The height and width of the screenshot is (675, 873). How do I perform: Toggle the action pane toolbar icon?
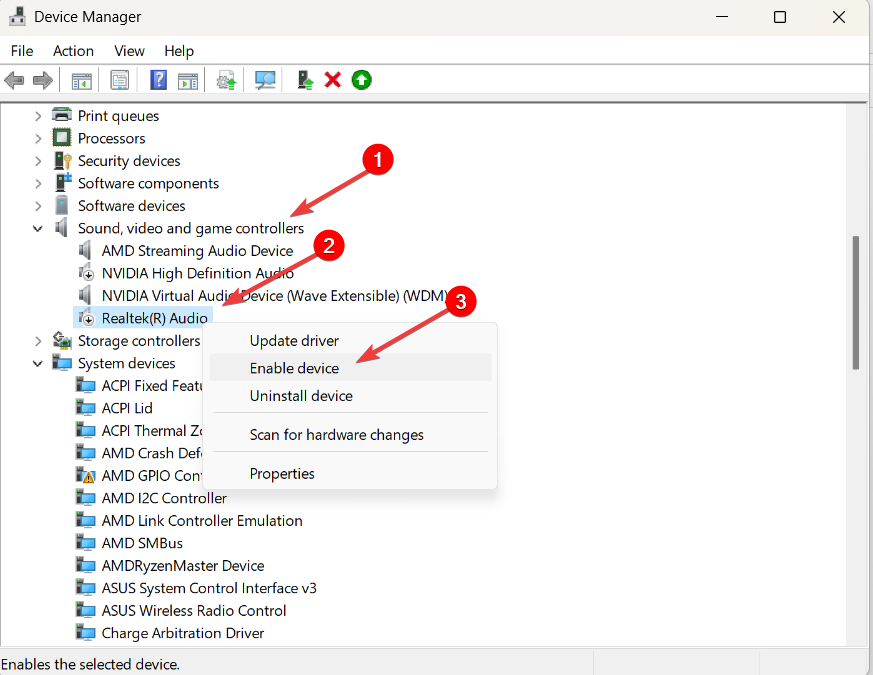click(188, 81)
